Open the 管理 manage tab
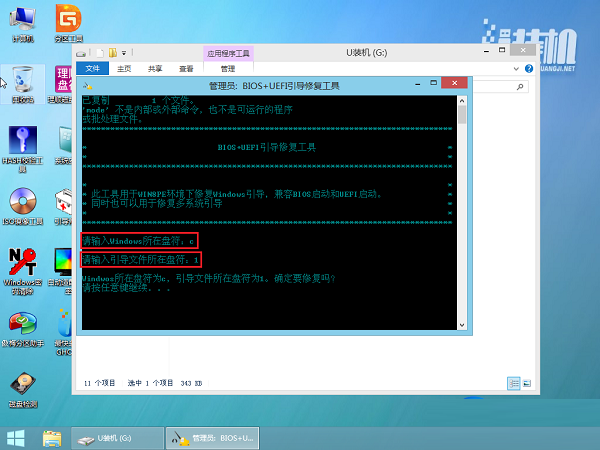The width and height of the screenshot is (600, 450). tap(228, 69)
